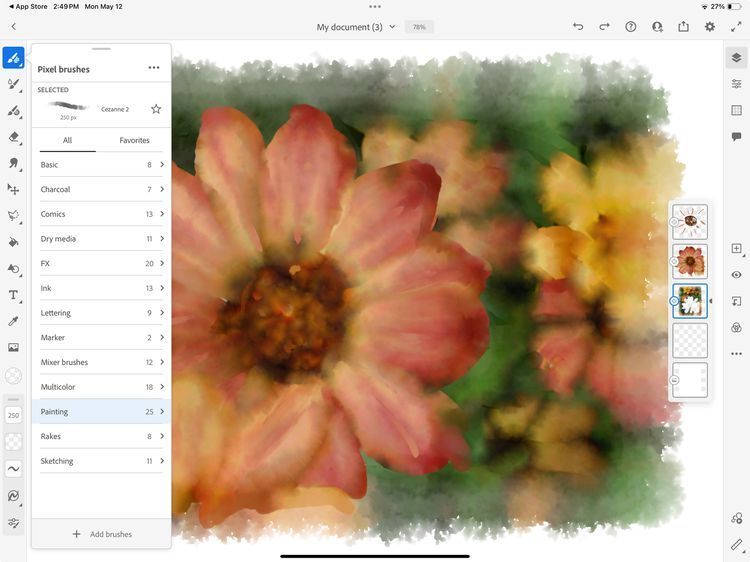The width and height of the screenshot is (750, 562).
Task: Click the 78% zoom level button
Action: pos(419,27)
